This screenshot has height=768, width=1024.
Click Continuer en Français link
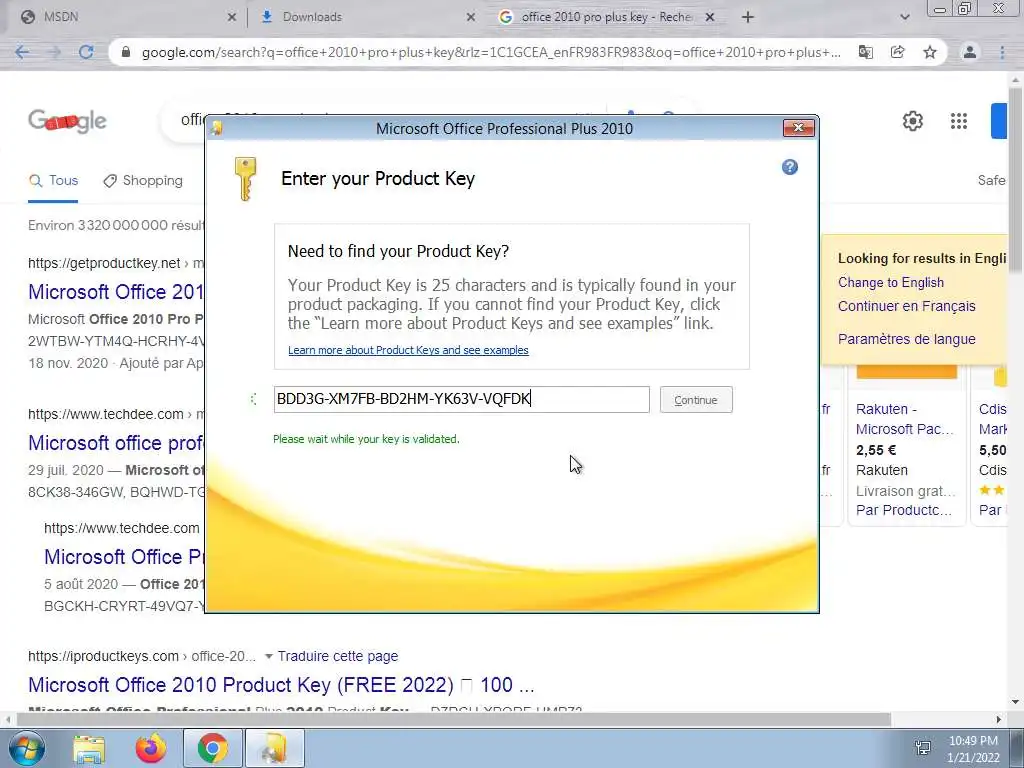(x=906, y=306)
